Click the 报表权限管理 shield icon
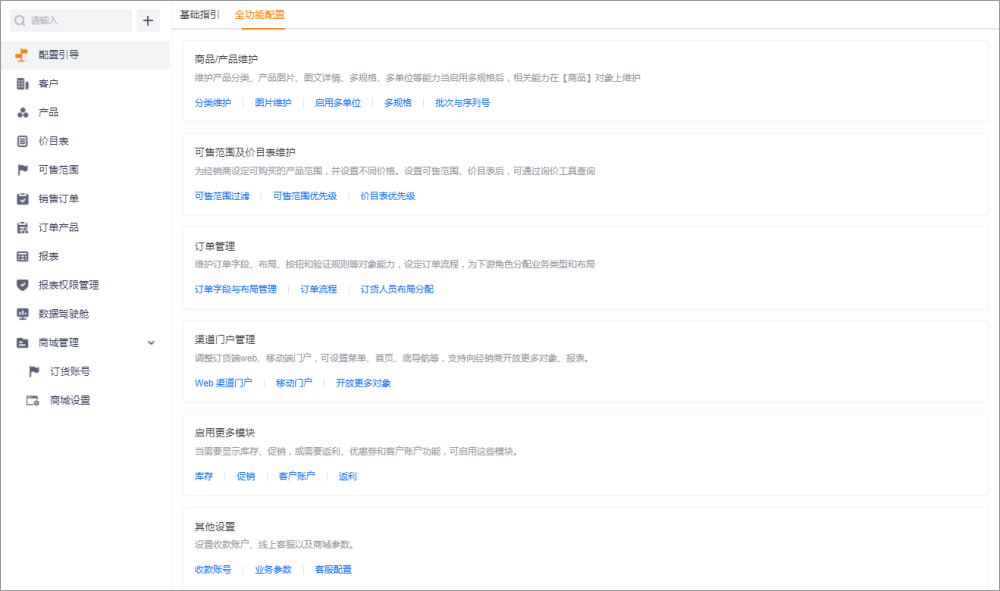The width and height of the screenshot is (1000, 591). (x=22, y=285)
